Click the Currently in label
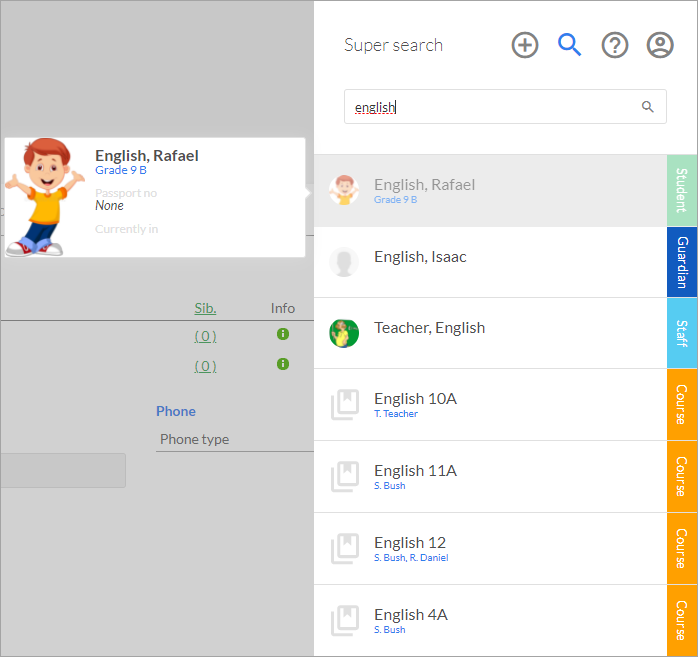This screenshot has height=657, width=698. tap(126, 229)
